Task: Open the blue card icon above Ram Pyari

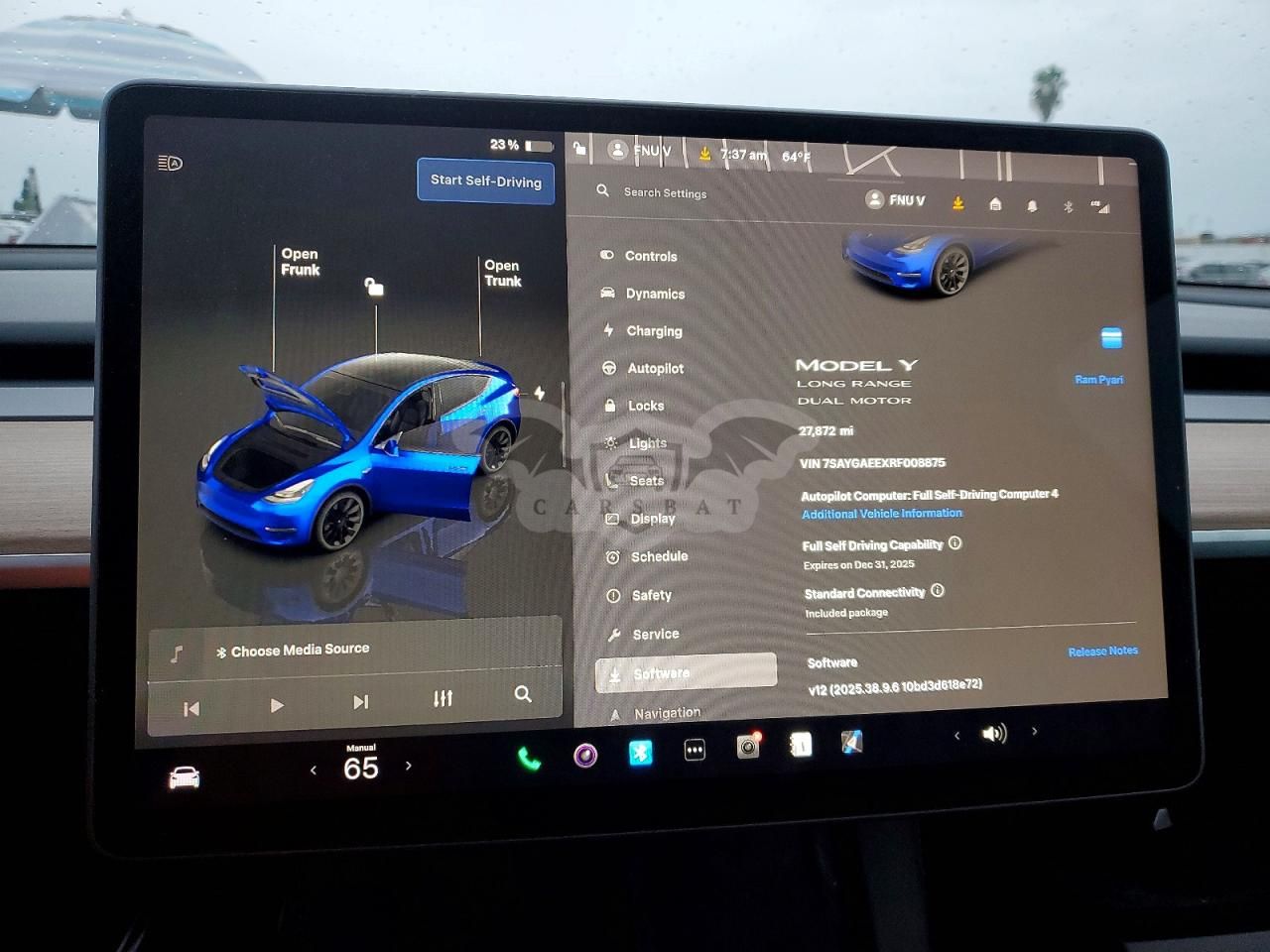Action: [1111, 338]
